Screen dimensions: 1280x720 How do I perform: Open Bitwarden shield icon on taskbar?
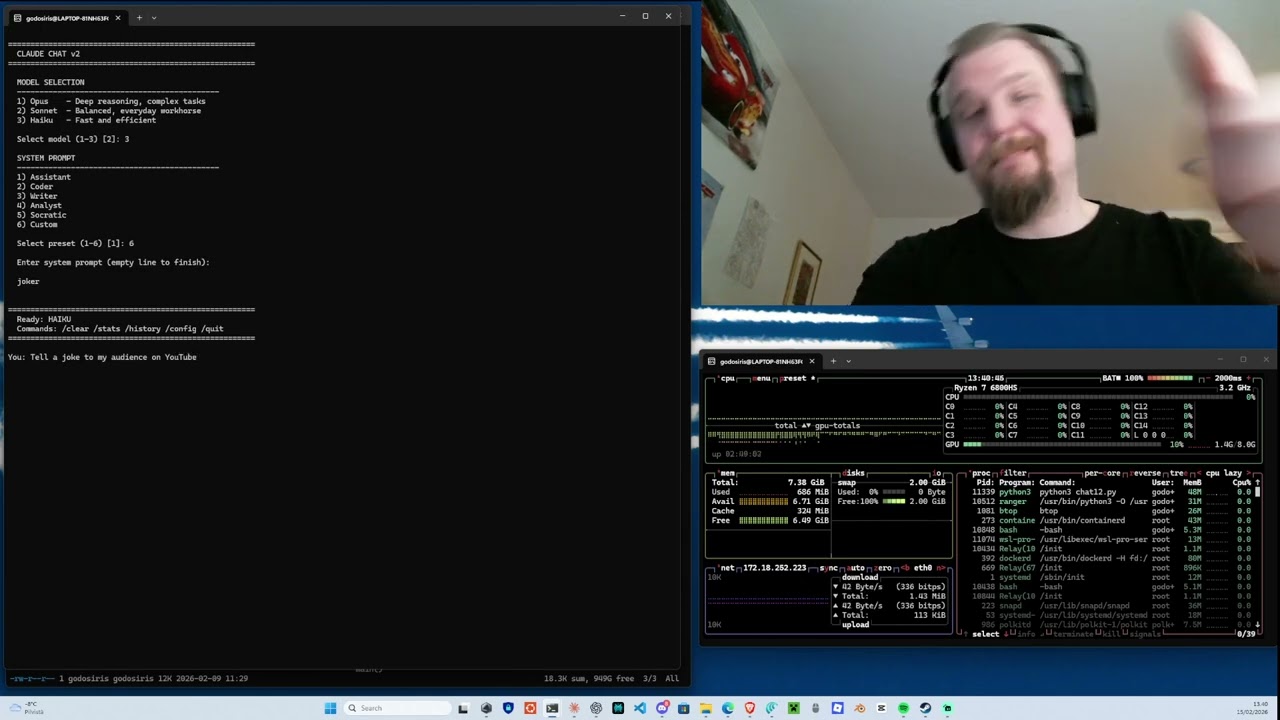coord(508,708)
